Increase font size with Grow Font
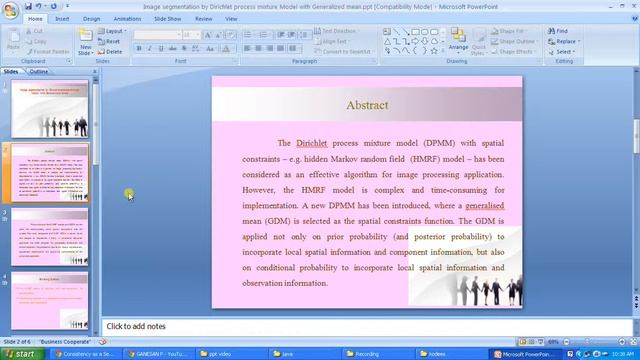The image size is (640, 360). pyautogui.click(x=208, y=35)
